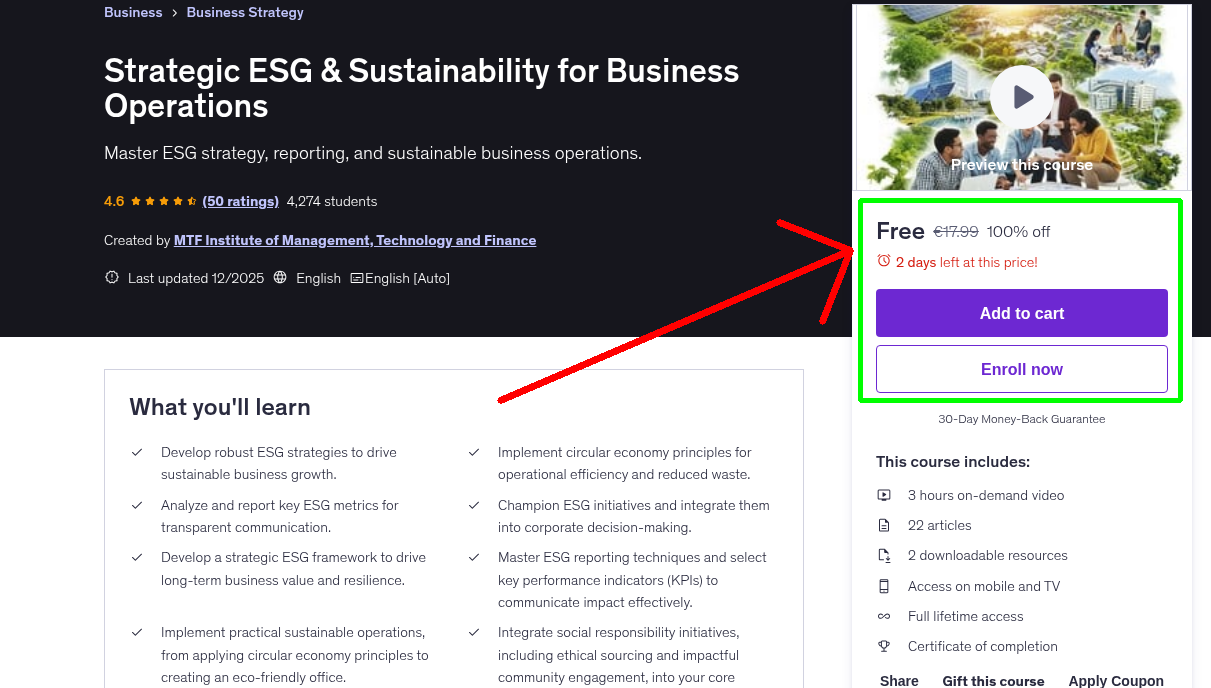Open the 50 ratings link

tap(240, 201)
